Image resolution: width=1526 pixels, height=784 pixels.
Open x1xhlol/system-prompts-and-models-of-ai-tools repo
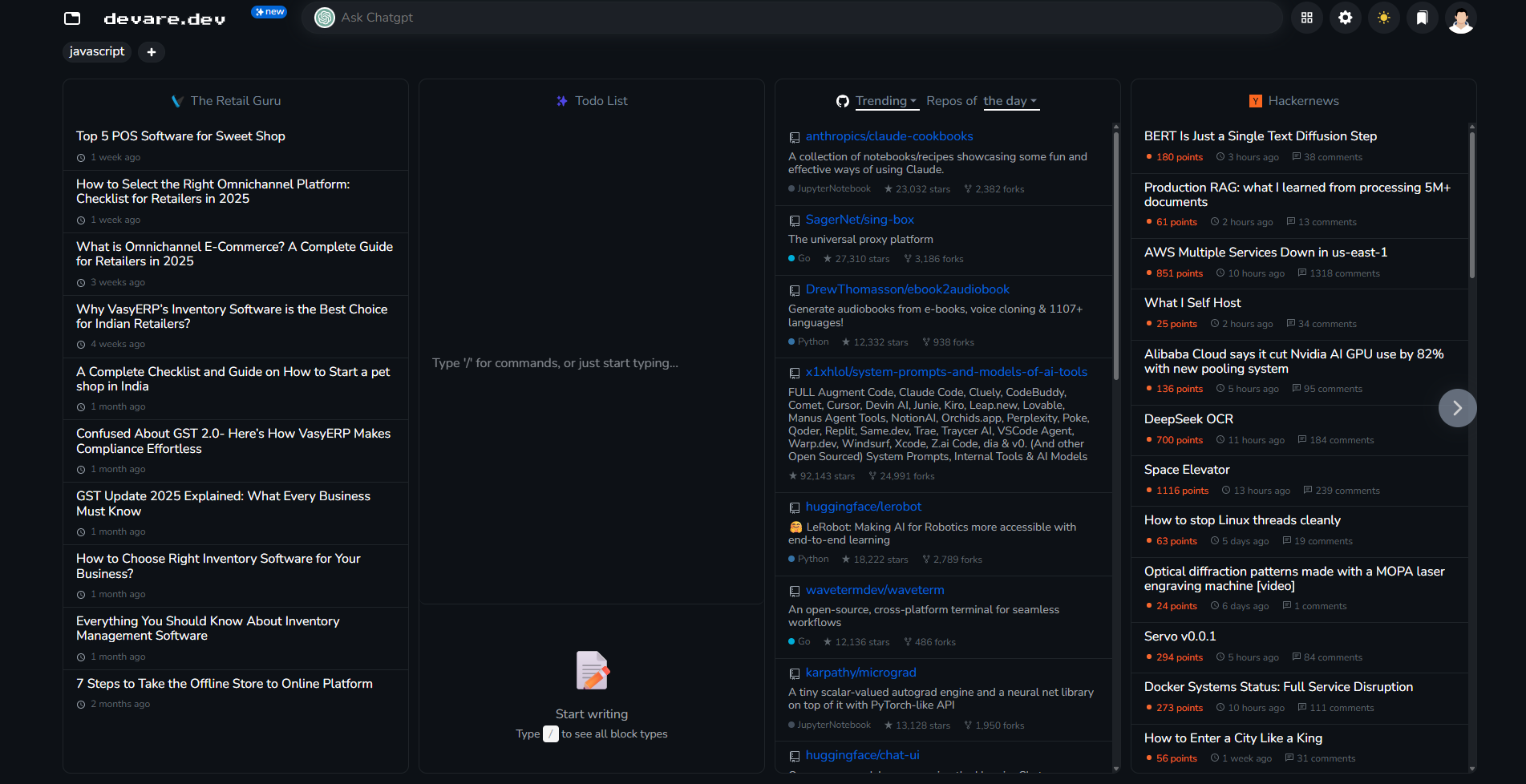click(946, 372)
